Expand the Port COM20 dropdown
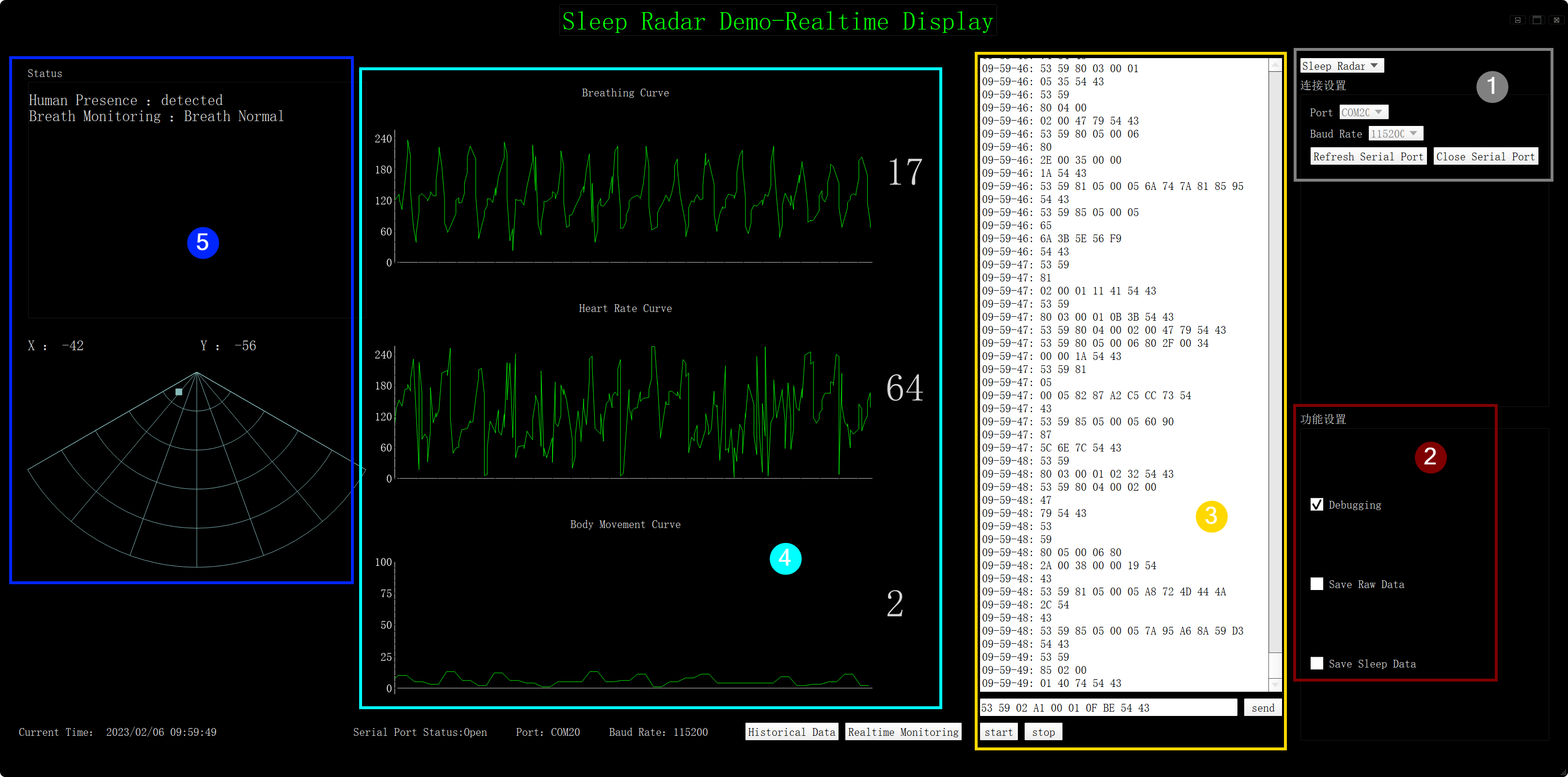Screen dimensions: 1568x777 (1363, 112)
